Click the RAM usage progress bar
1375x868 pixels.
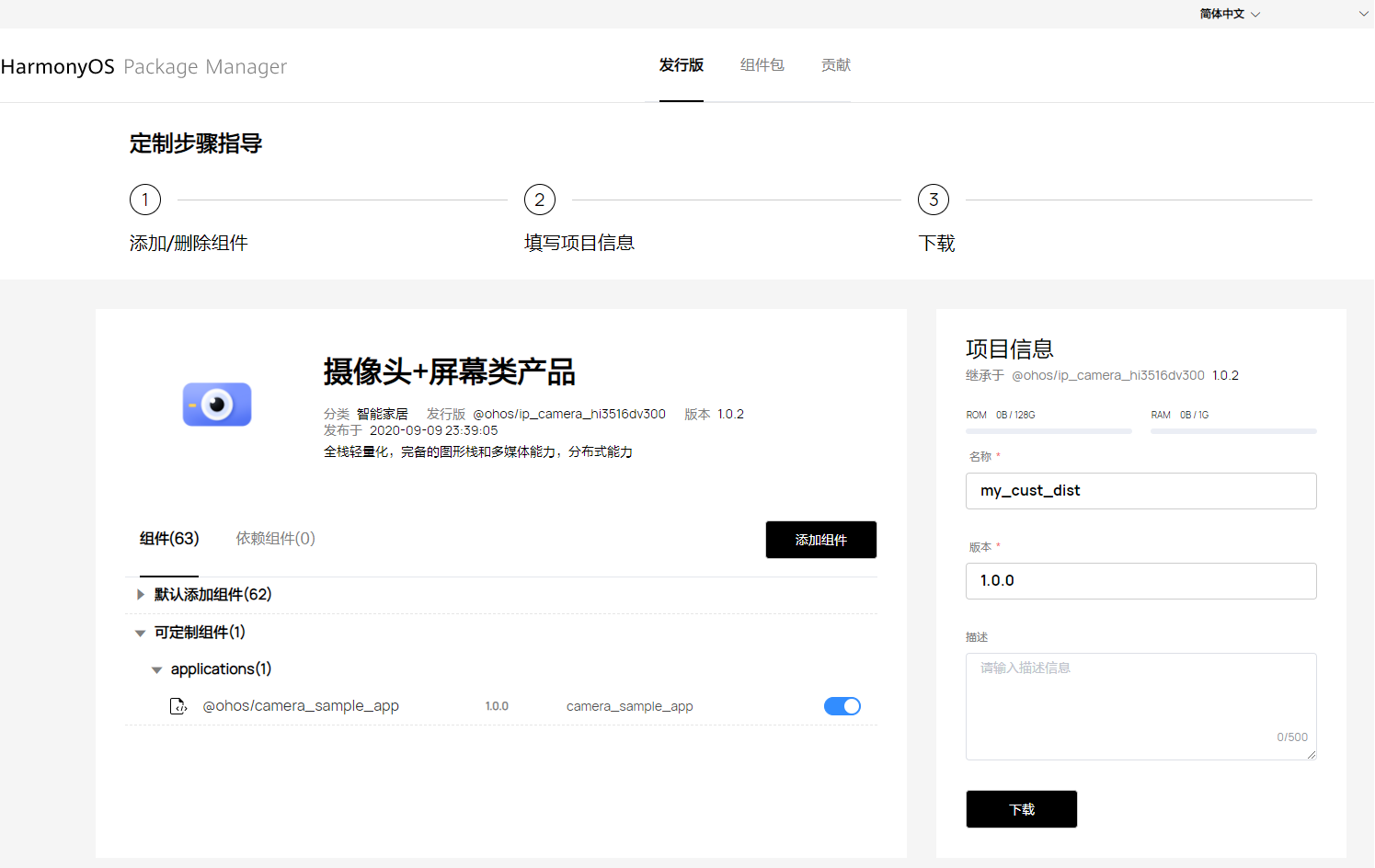click(x=1233, y=431)
